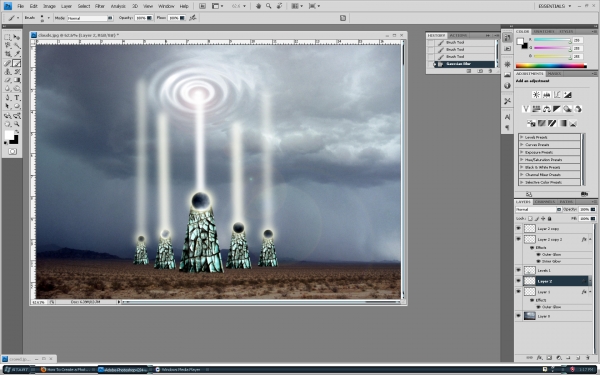Viewport: 600px width, 375px height.
Task: Open layer blend mode dropdown
Action: [x=538, y=209]
